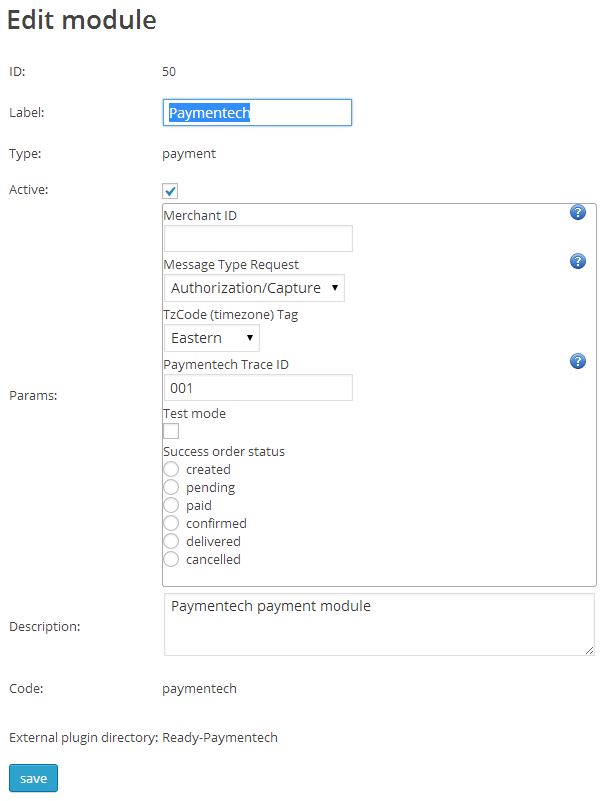Click the 'Message Type Request' label

[x=231, y=265]
